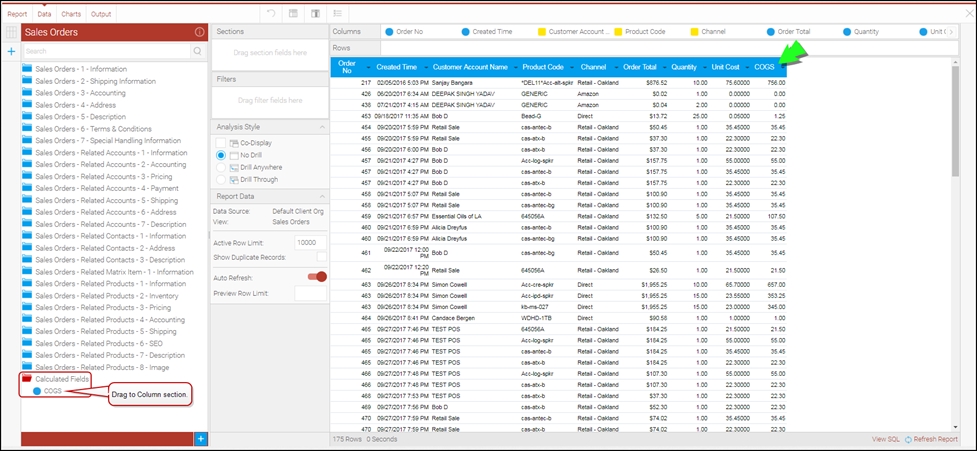Viewport: 977px width, 451px height.
Task: Click the Created Time field in Columns
Action: click(x=487, y=32)
